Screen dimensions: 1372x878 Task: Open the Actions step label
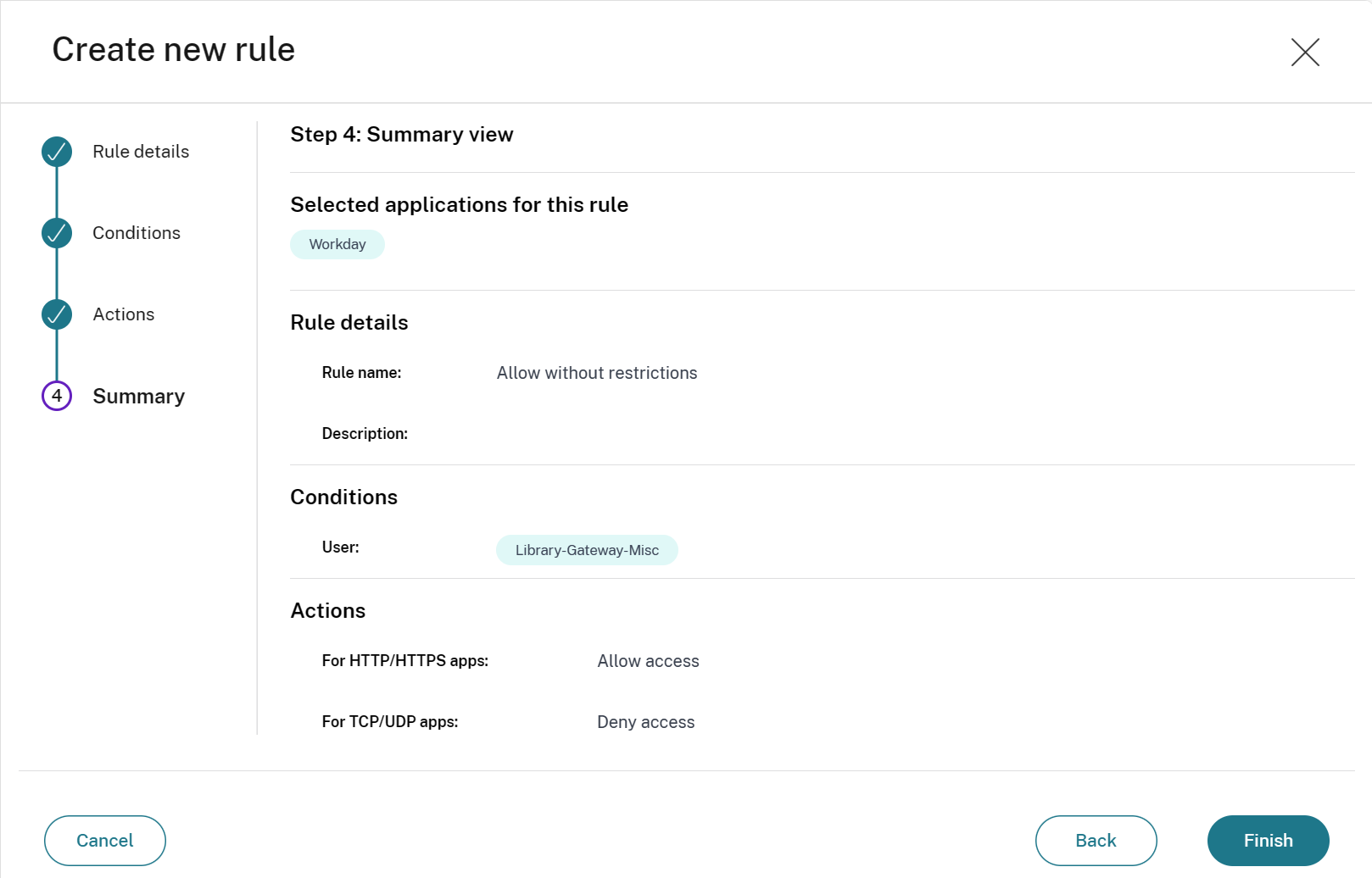point(124,314)
